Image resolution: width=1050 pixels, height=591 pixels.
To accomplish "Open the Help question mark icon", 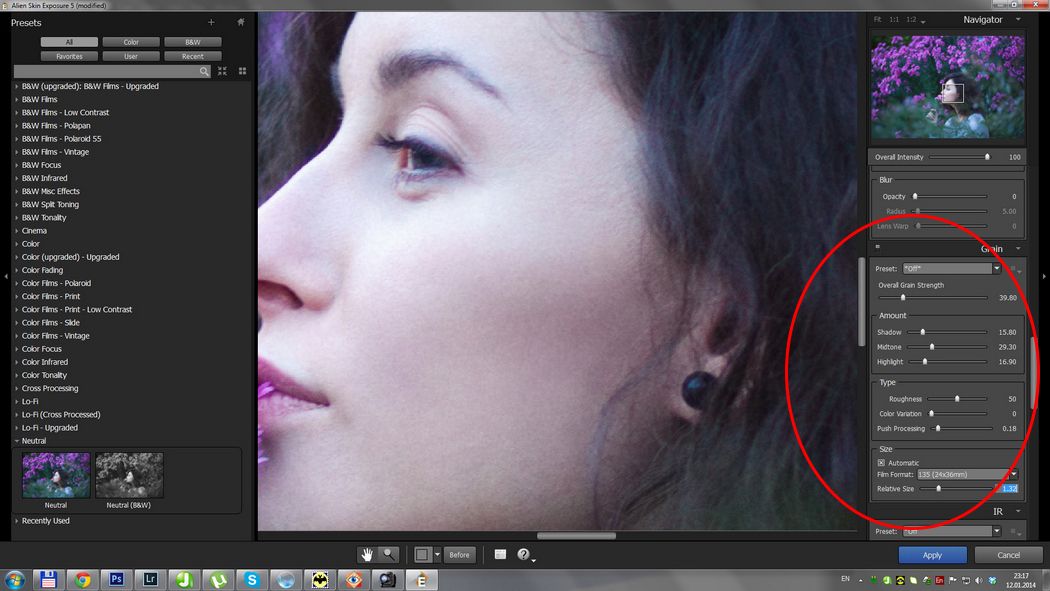I will pos(523,554).
